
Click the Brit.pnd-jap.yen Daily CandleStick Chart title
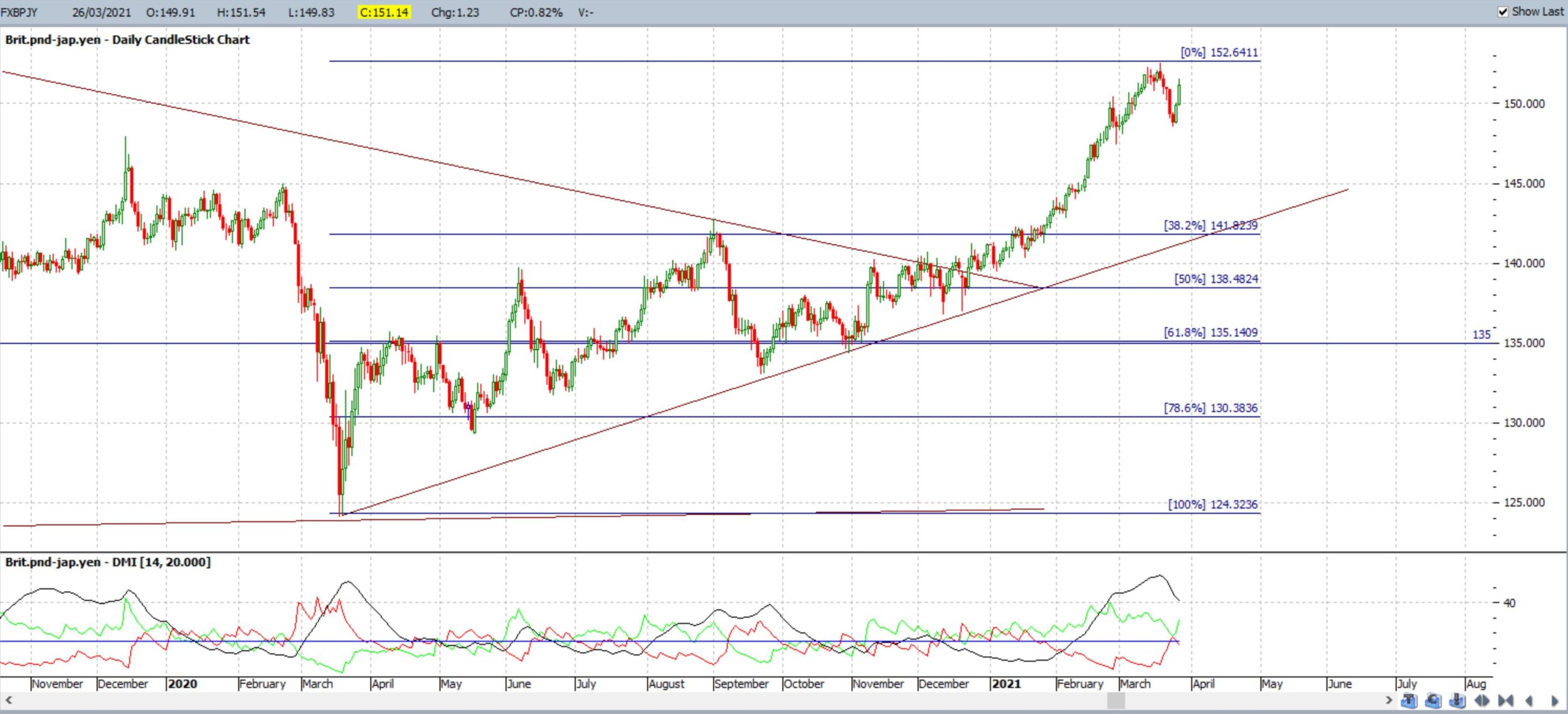coord(127,40)
